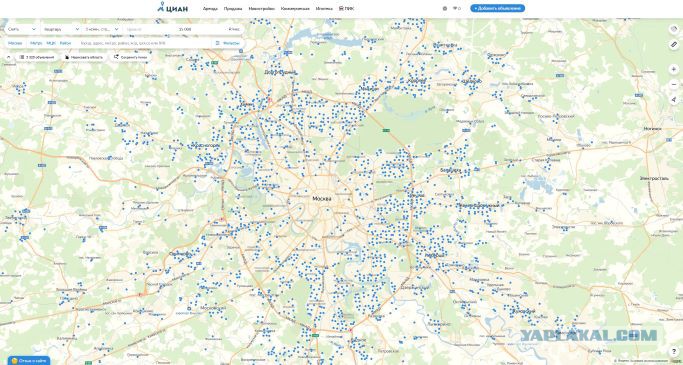Select the ruler measuring tool
This screenshot has height=365, width=683.
coord(674,44)
